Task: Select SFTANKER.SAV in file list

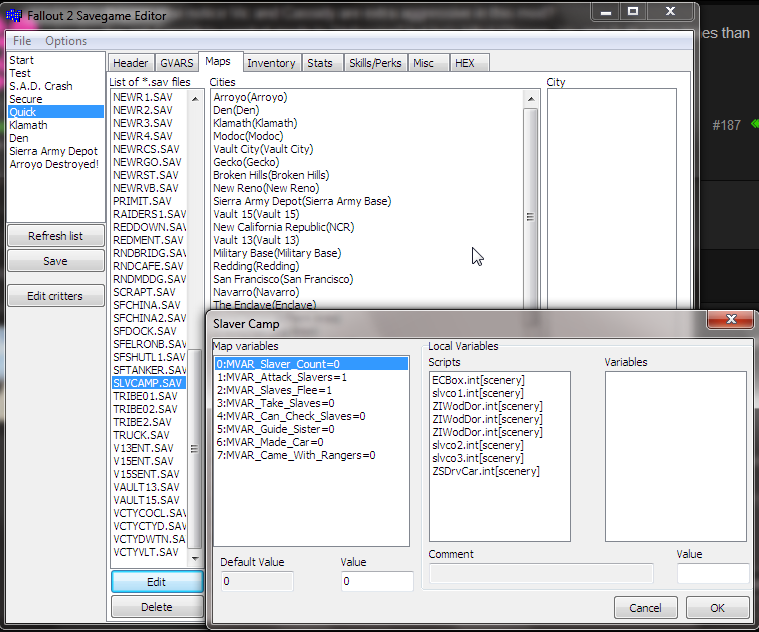Action: 149,370
